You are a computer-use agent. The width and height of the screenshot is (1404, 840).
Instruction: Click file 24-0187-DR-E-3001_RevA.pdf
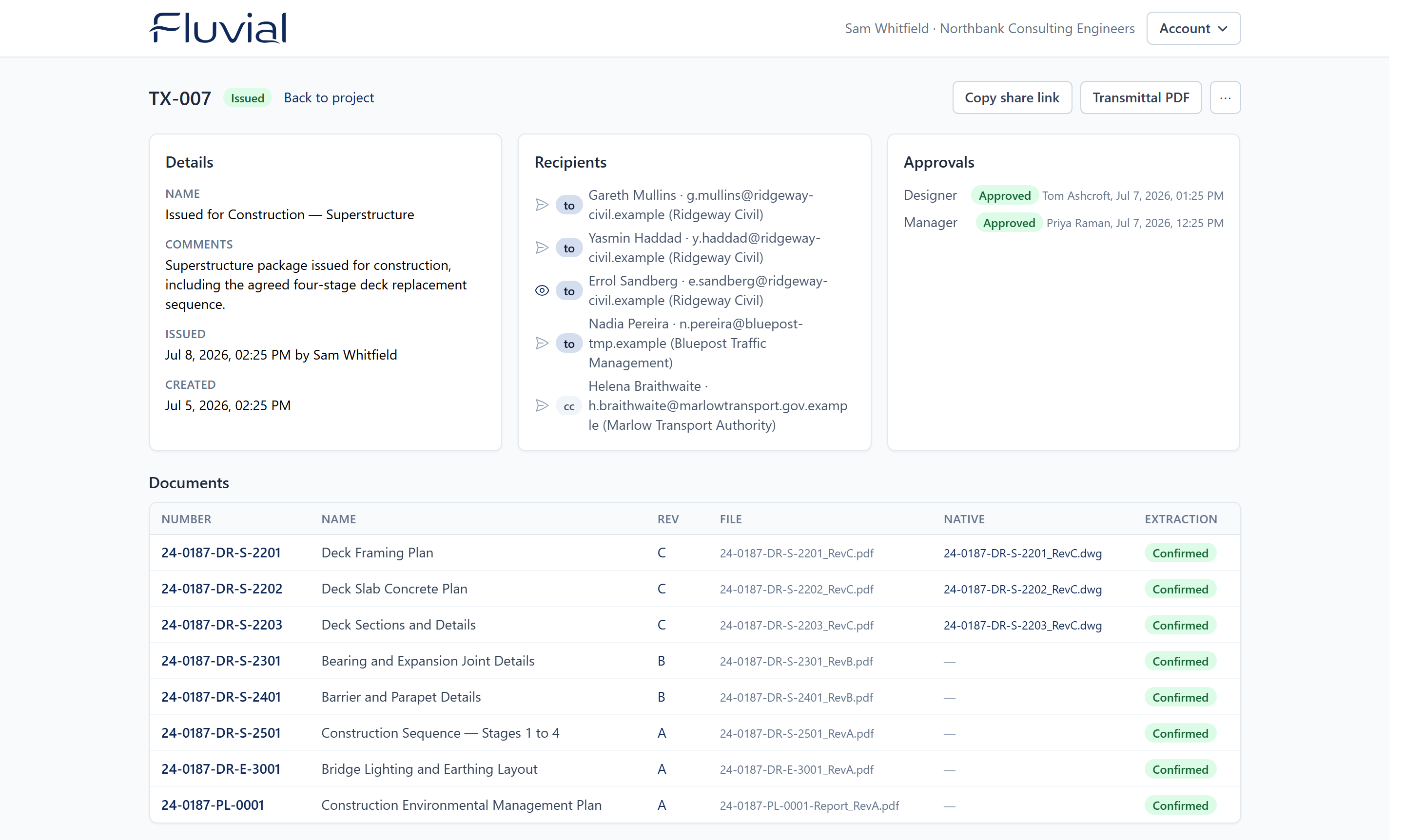coord(797,770)
